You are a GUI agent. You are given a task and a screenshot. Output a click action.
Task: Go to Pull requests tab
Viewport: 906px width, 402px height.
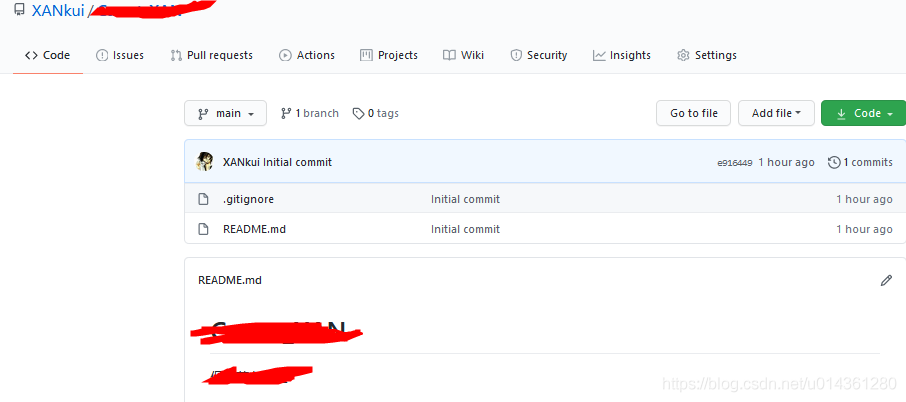pos(211,55)
